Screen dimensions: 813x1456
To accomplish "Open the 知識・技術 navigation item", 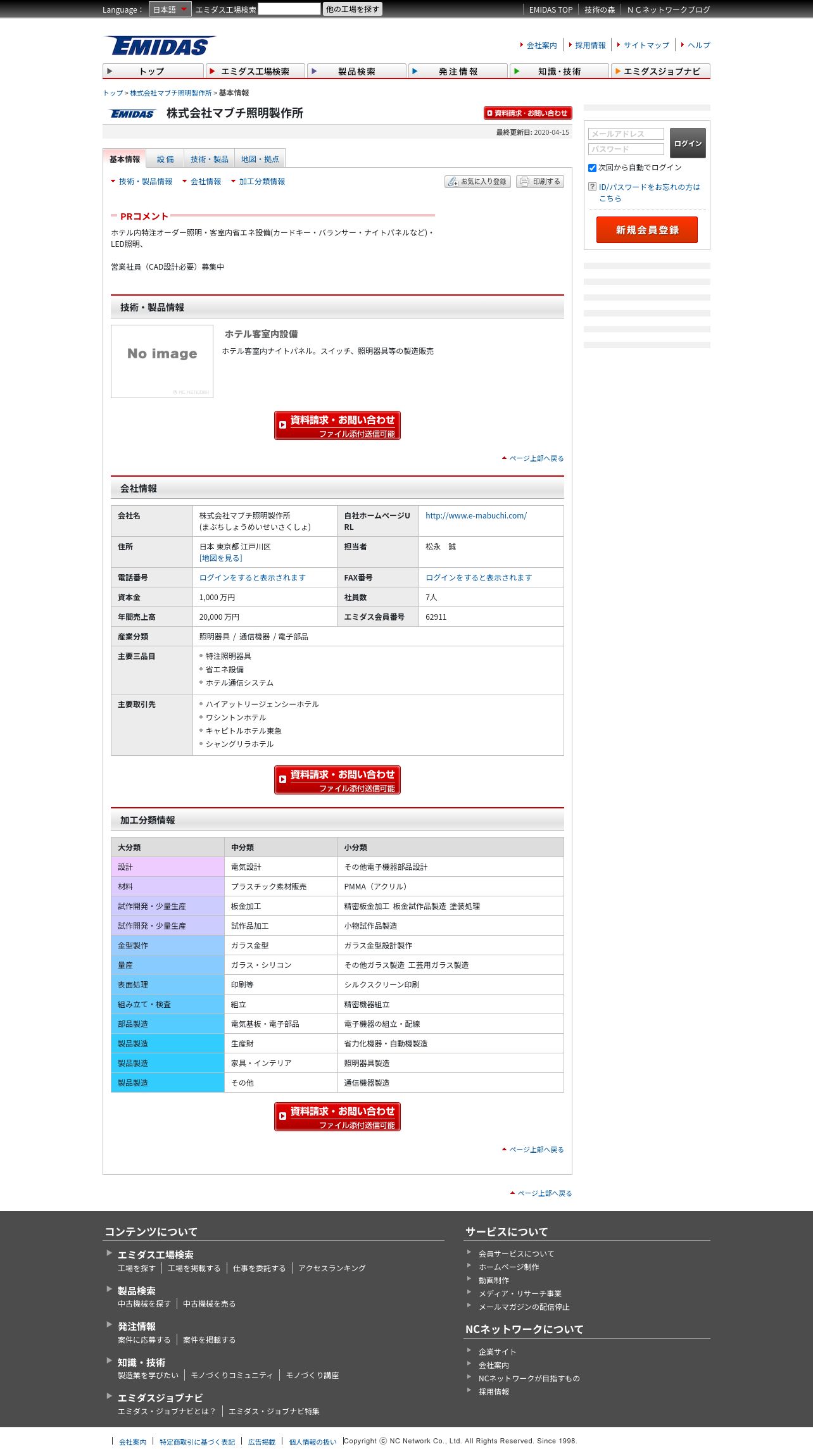I will (x=559, y=71).
